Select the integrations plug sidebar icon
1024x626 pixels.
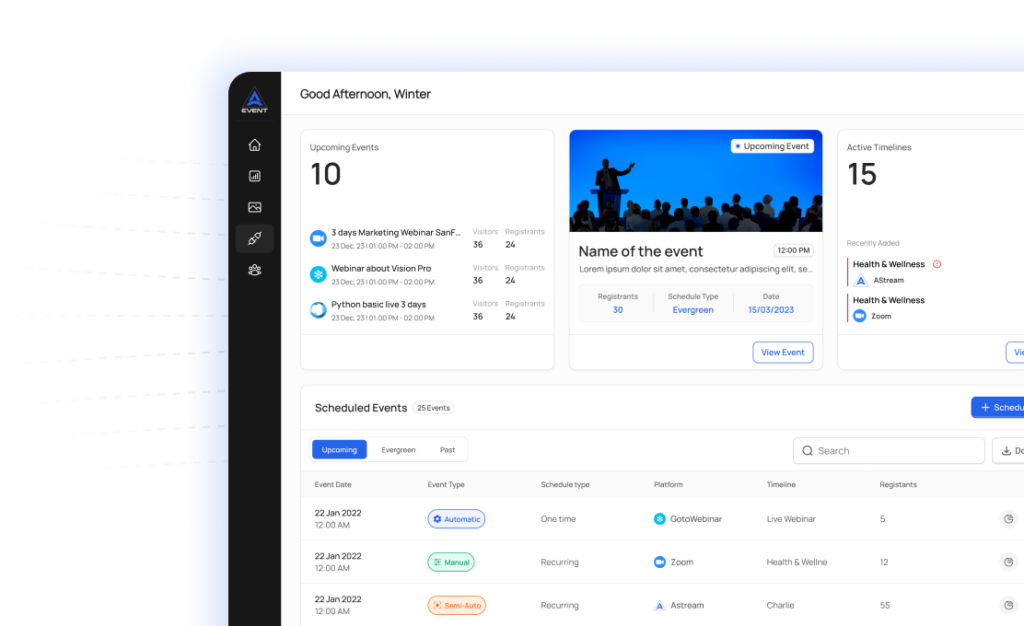pyautogui.click(x=255, y=238)
